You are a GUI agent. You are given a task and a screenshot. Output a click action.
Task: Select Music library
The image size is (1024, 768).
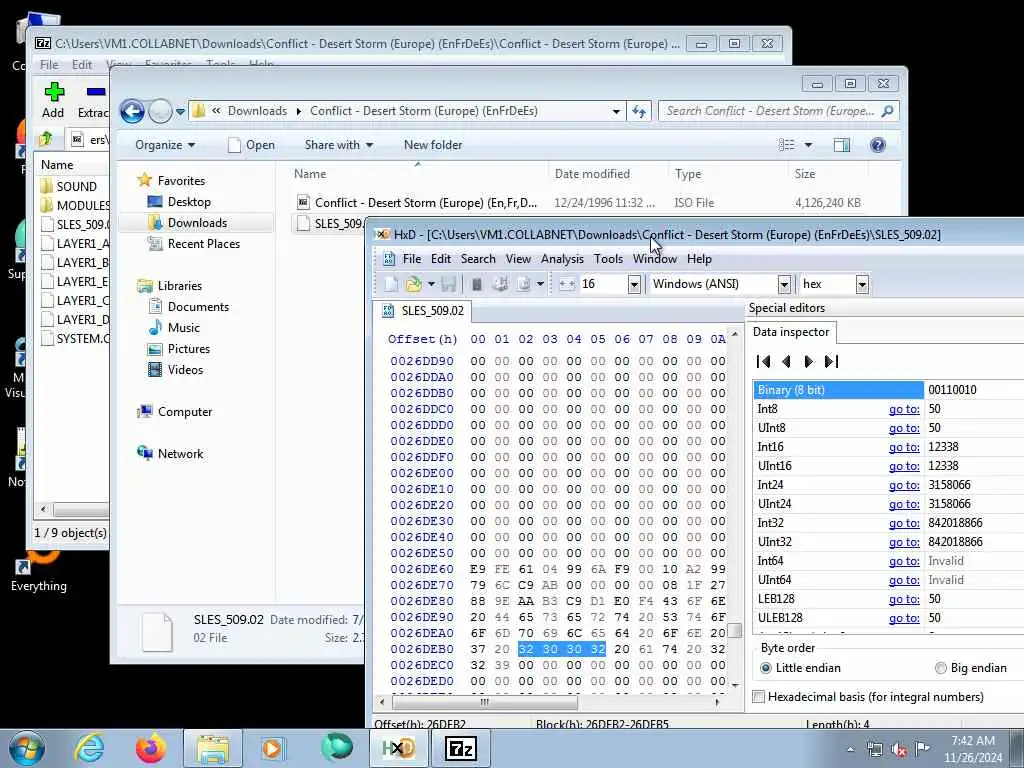click(184, 328)
